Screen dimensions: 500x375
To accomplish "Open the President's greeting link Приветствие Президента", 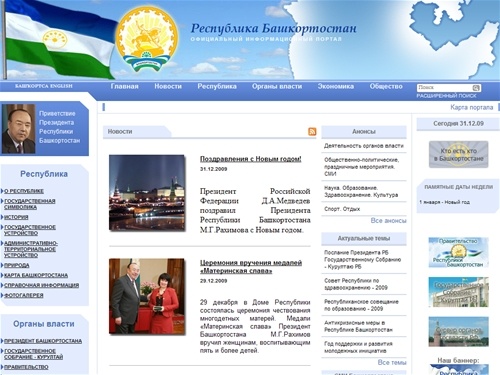I will 60,127.
